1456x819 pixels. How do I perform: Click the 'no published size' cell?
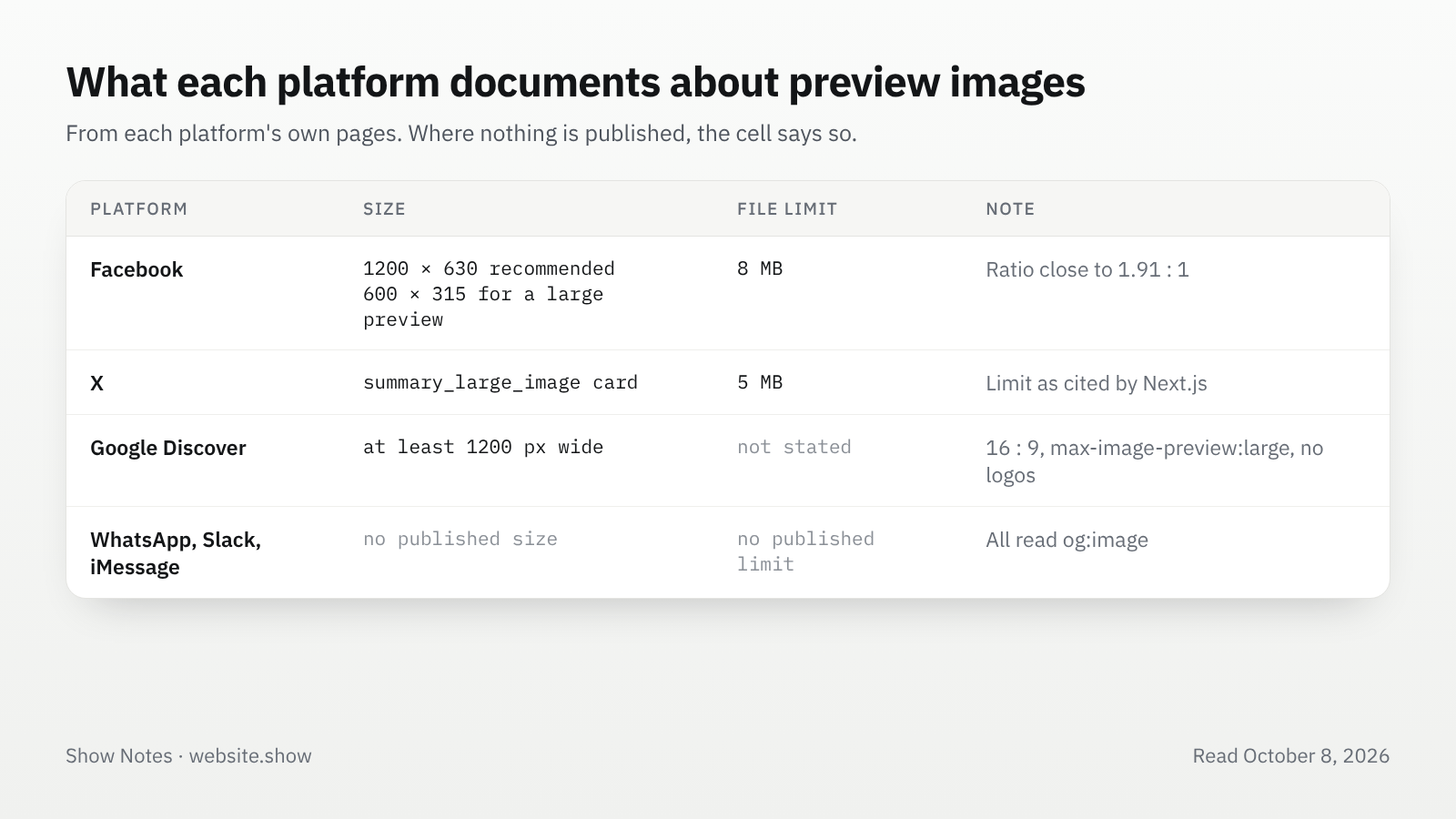pyautogui.click(x=460, y=539)
